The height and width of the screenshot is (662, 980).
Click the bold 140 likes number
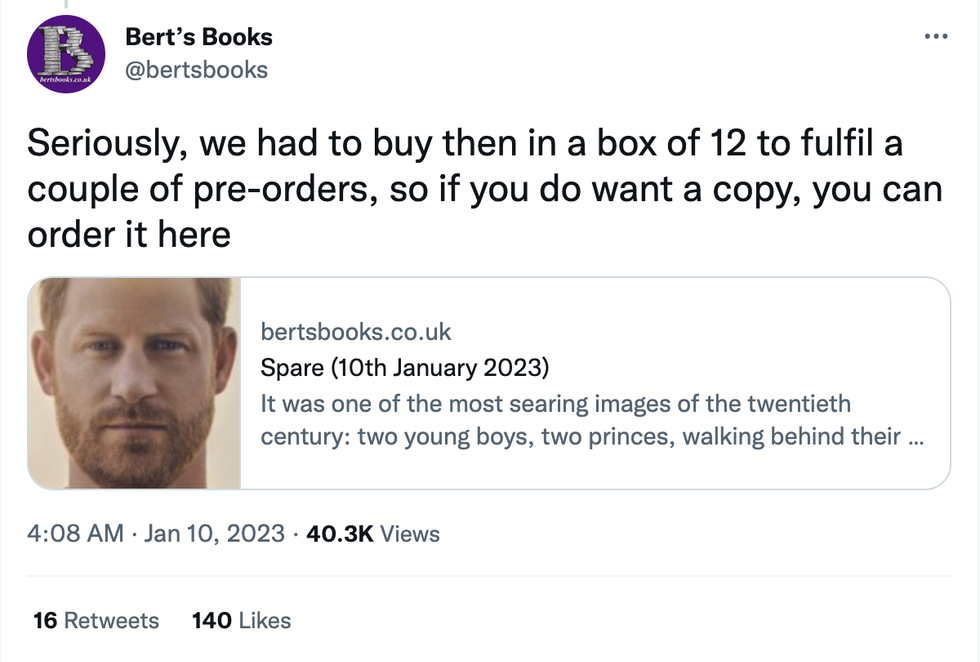click(x=211, y=621)
